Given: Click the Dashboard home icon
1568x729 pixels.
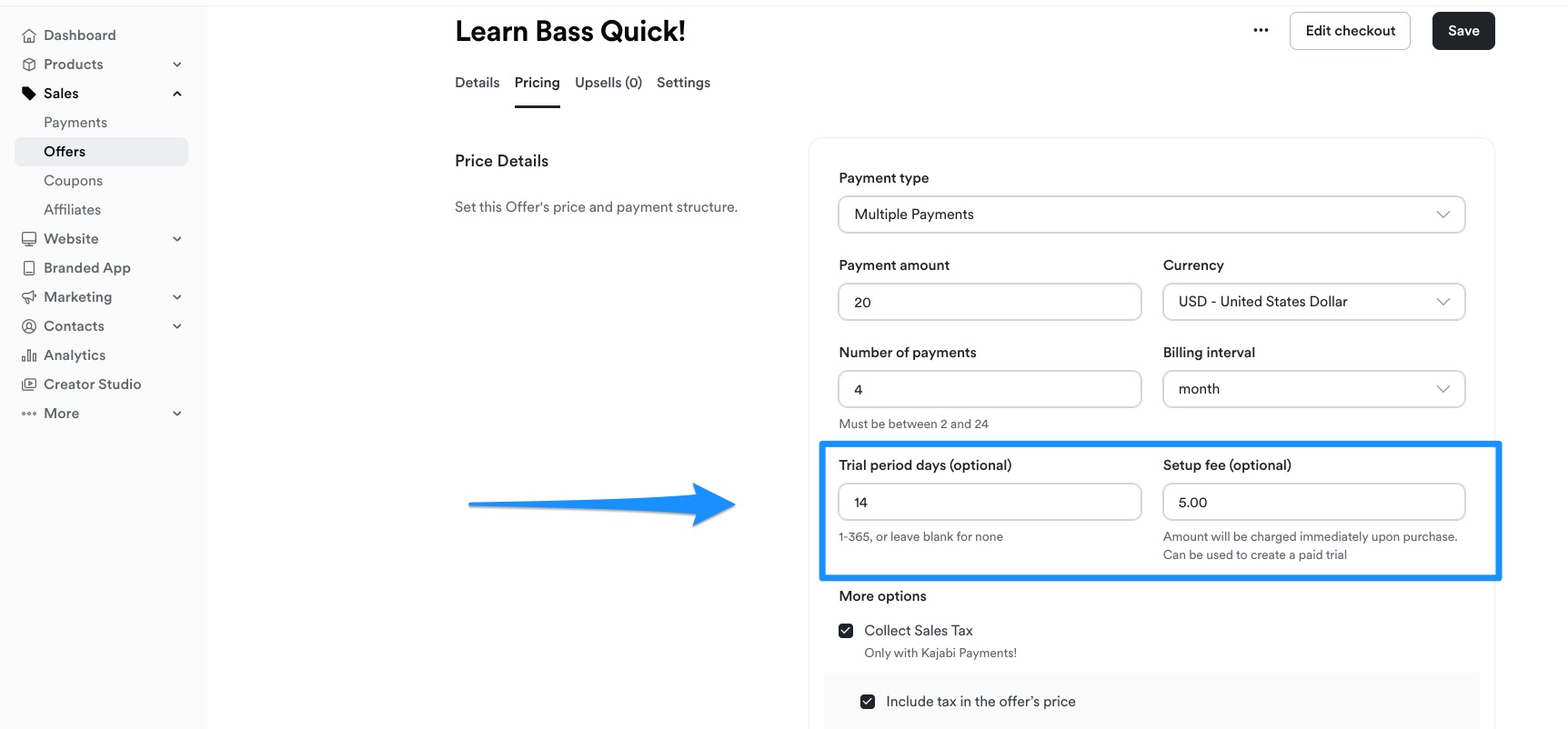Looking at the screenshot, I should (29, 35).
